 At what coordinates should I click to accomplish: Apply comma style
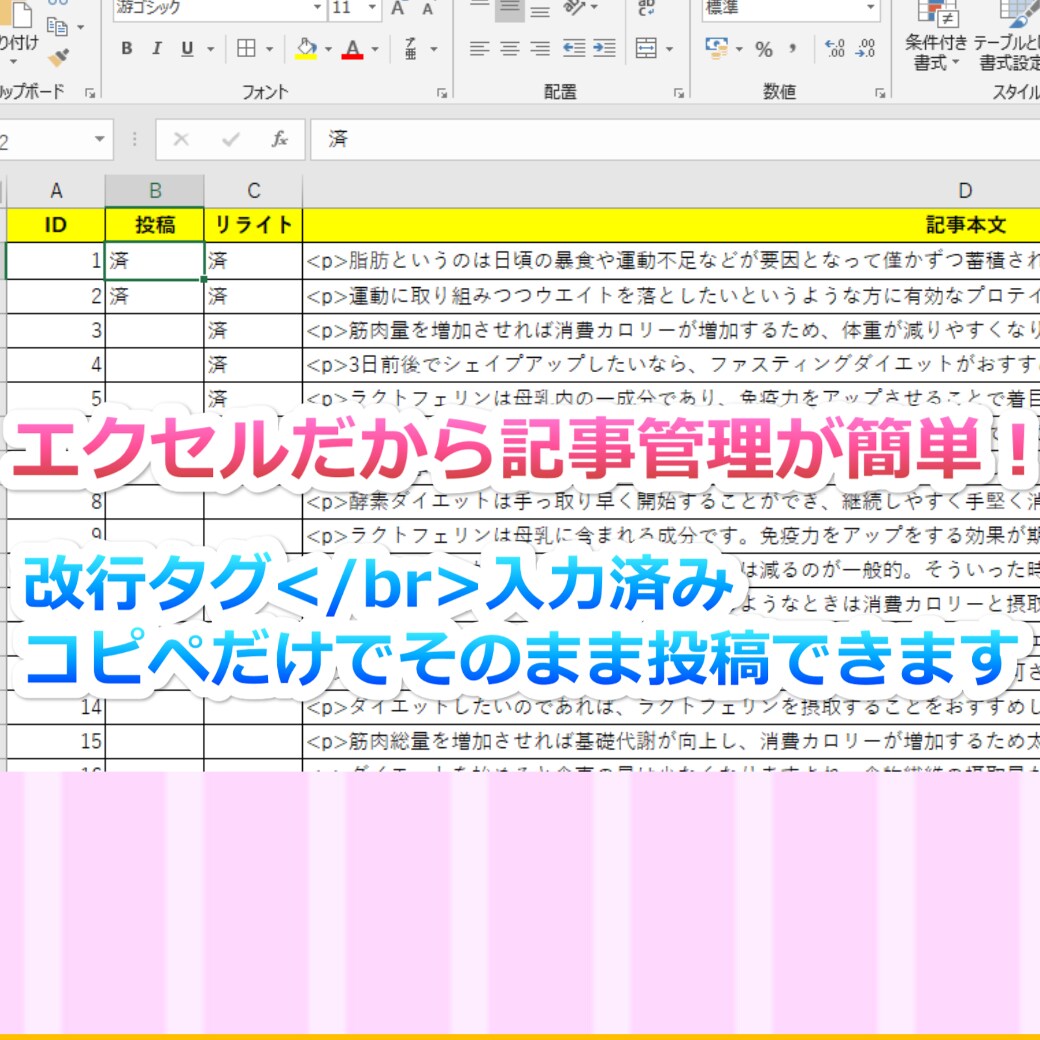tap(793, 48)
